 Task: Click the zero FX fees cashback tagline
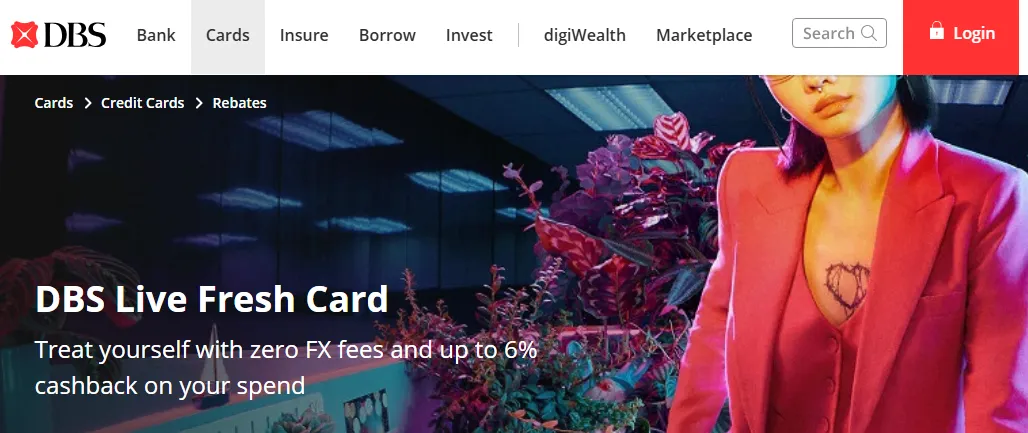tap(286, 367)
